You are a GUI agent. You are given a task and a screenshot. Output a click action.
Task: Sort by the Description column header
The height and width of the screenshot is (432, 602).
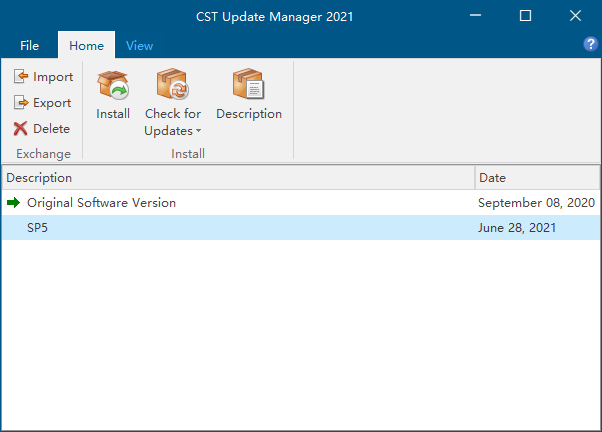click(238, 178)
